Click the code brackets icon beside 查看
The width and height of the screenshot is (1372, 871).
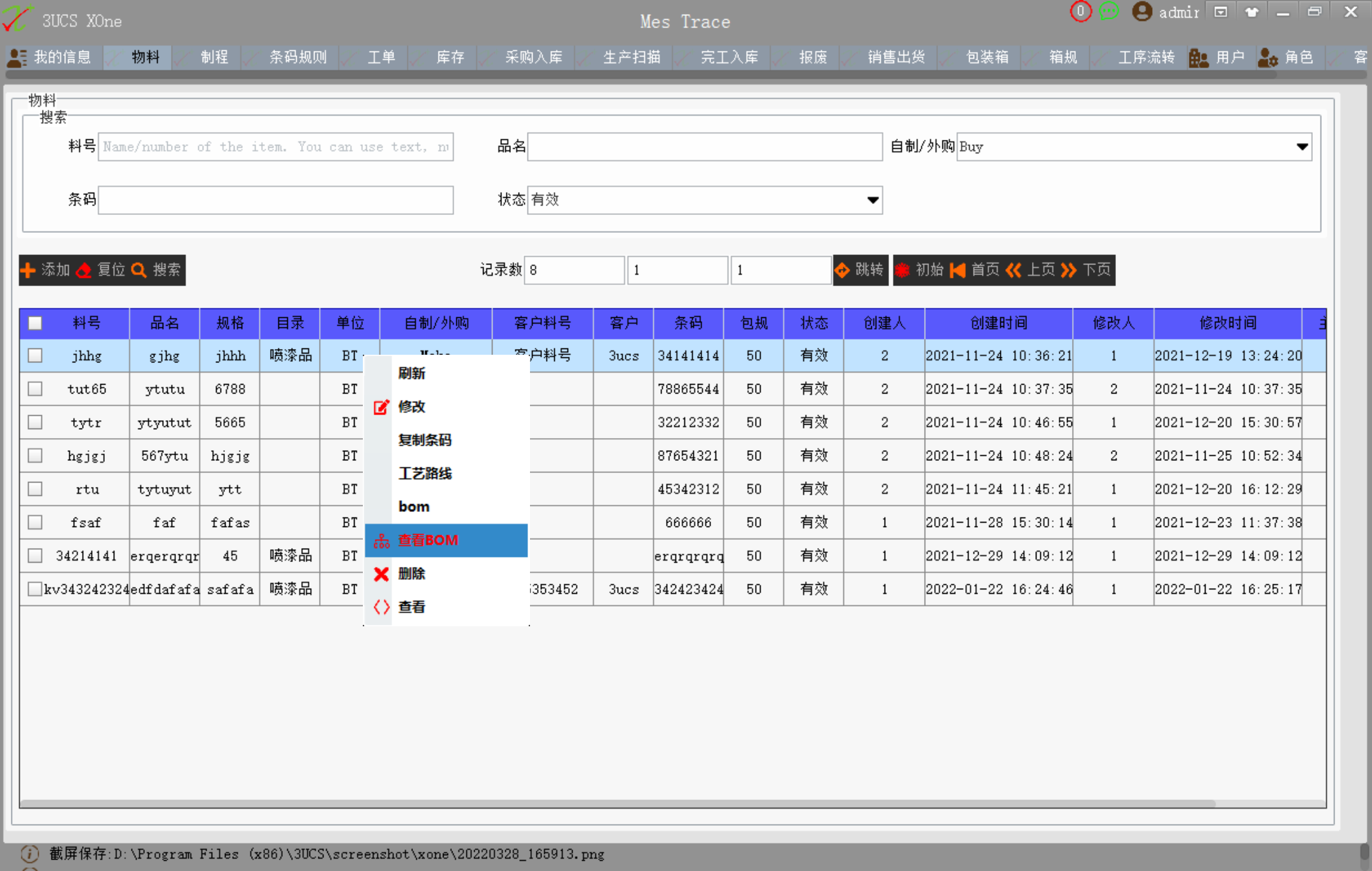tap(381, 607)
